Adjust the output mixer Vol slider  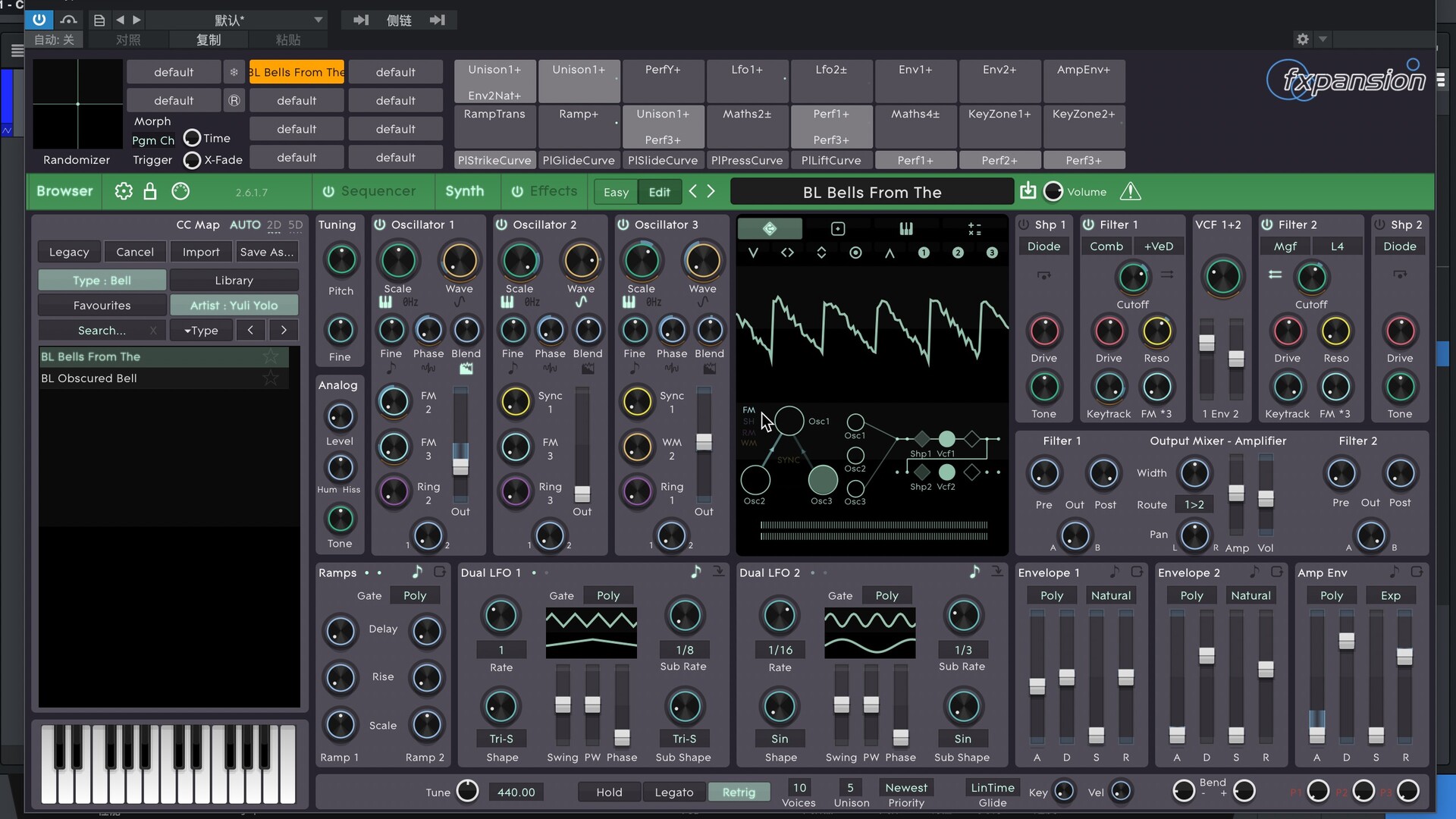[x=1266, y=498]
